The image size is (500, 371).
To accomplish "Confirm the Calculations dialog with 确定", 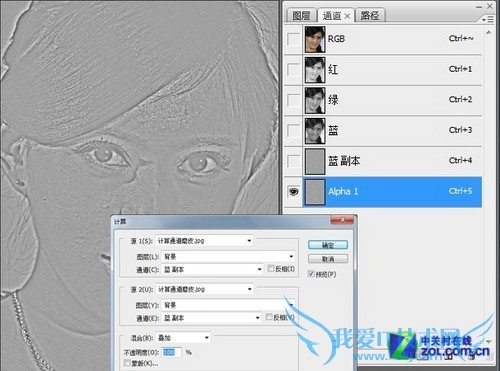I will click(x=328, y=245).
